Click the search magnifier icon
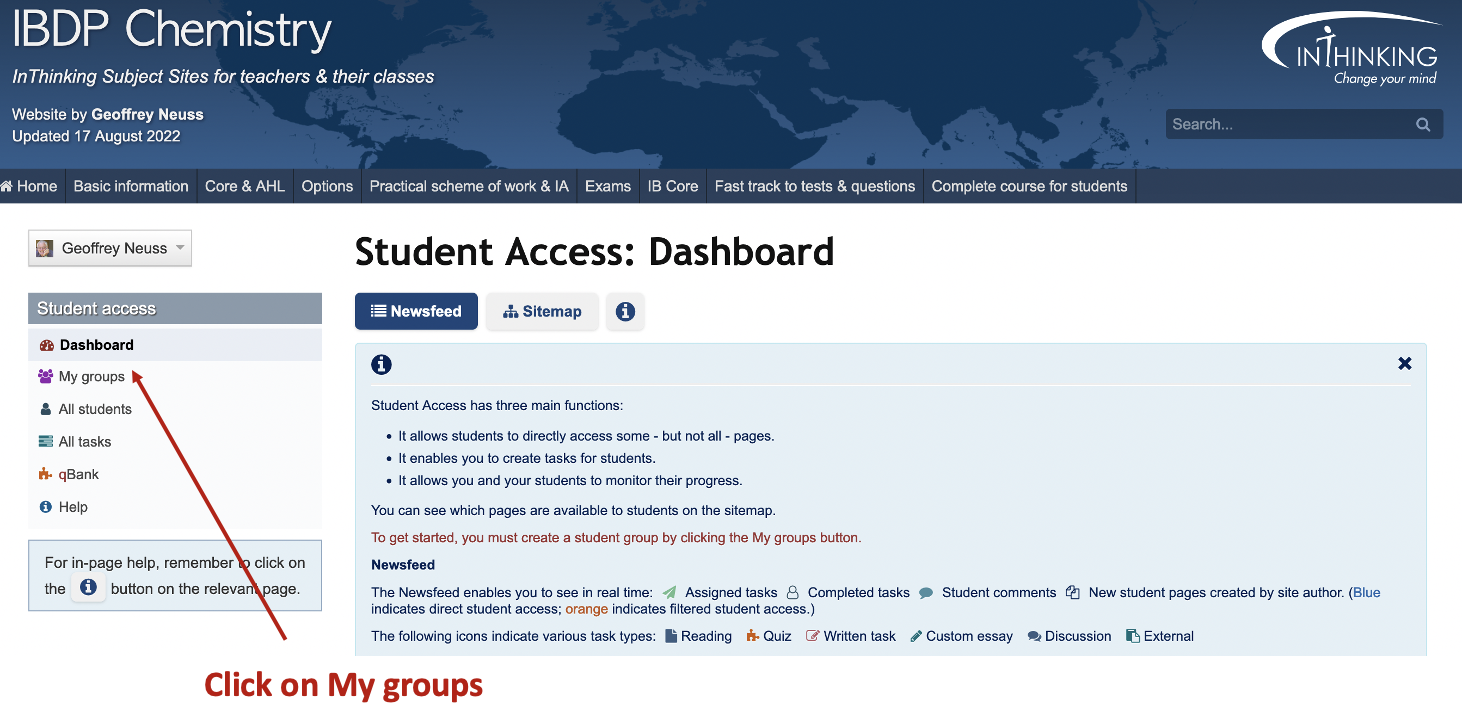Image resolution: width=1466 pixels, height=716 pixels. (x=1423, y=125)
